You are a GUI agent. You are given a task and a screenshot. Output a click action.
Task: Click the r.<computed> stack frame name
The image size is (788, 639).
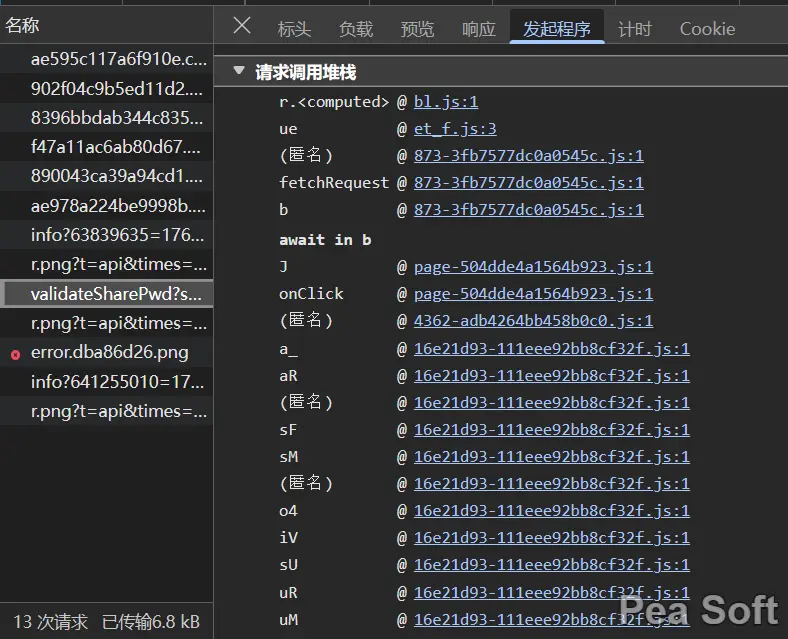pyautogui.click(x=334, y=102)
